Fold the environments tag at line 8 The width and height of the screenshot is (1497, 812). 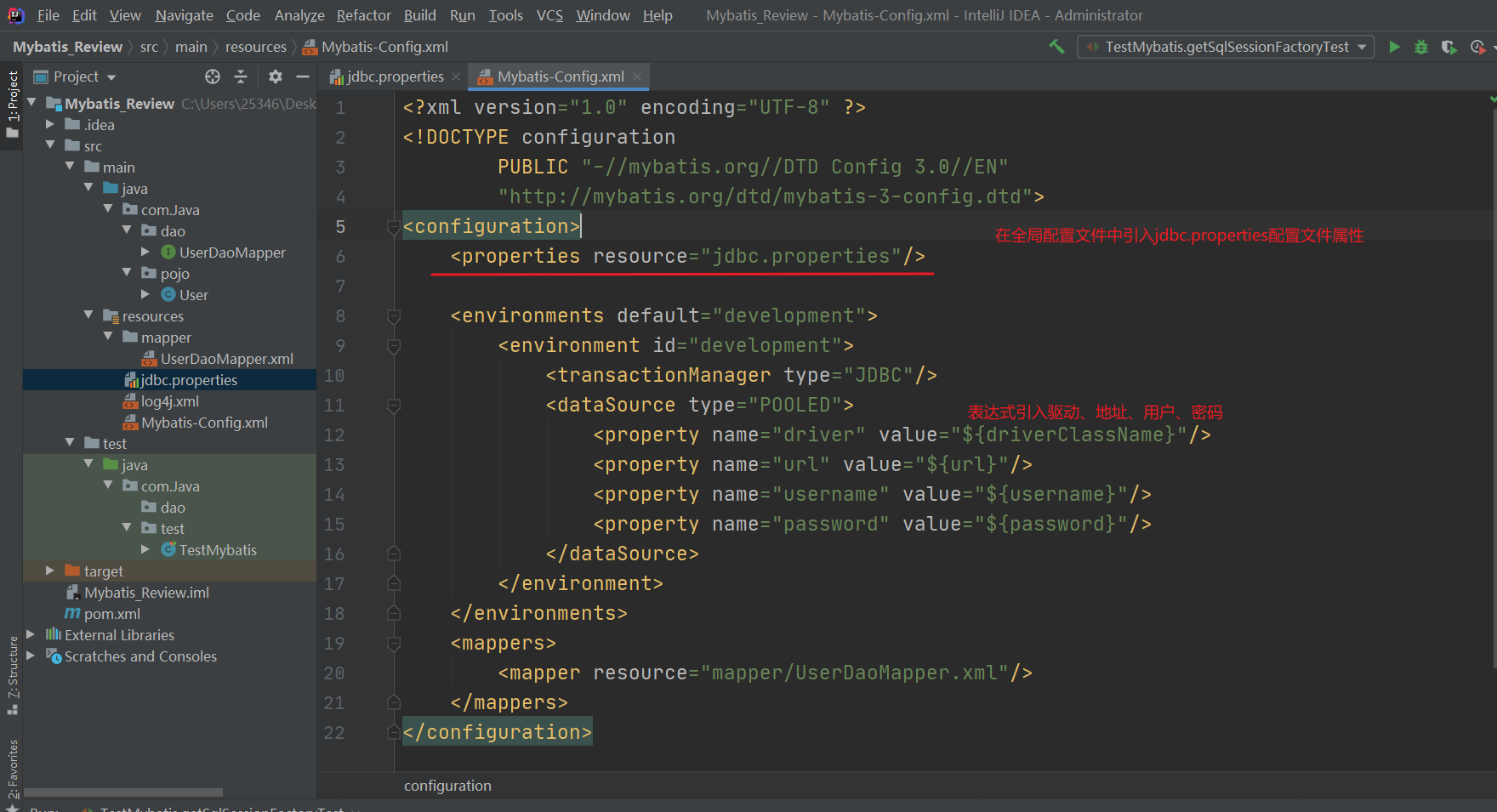coord(393,316)
